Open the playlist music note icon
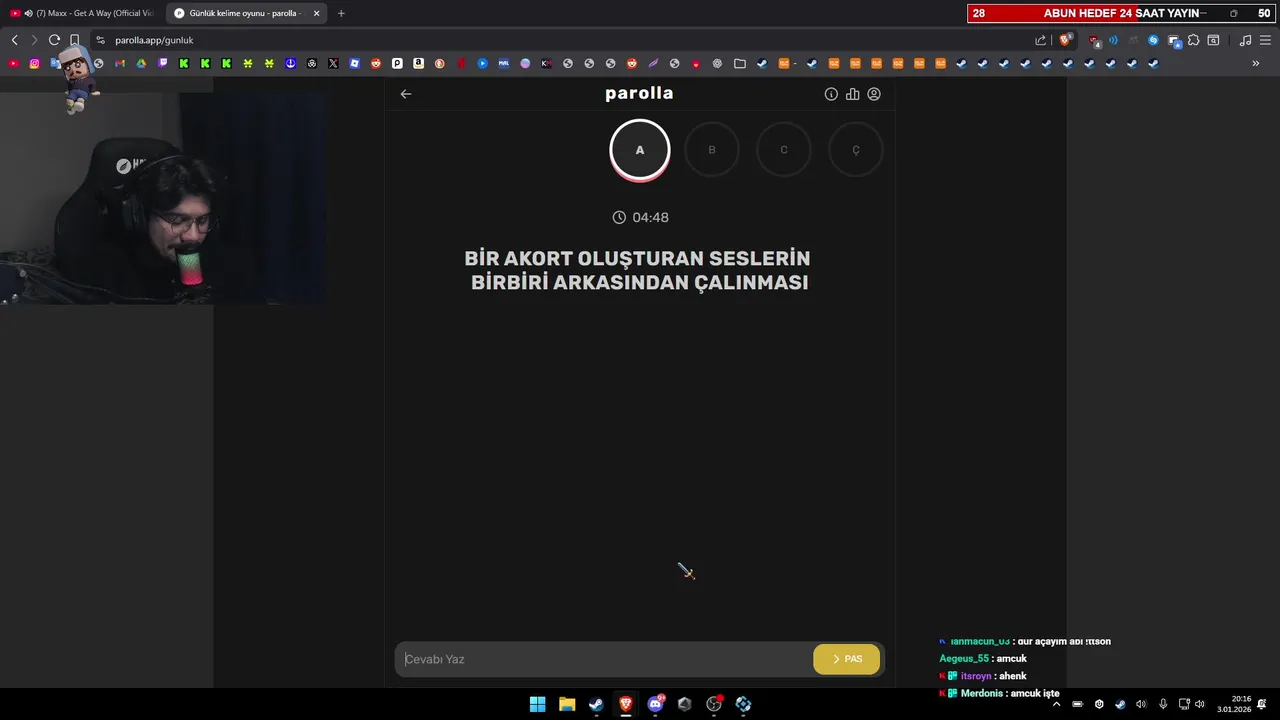This screenshot has height=720, width=1280. point(1245,40)
